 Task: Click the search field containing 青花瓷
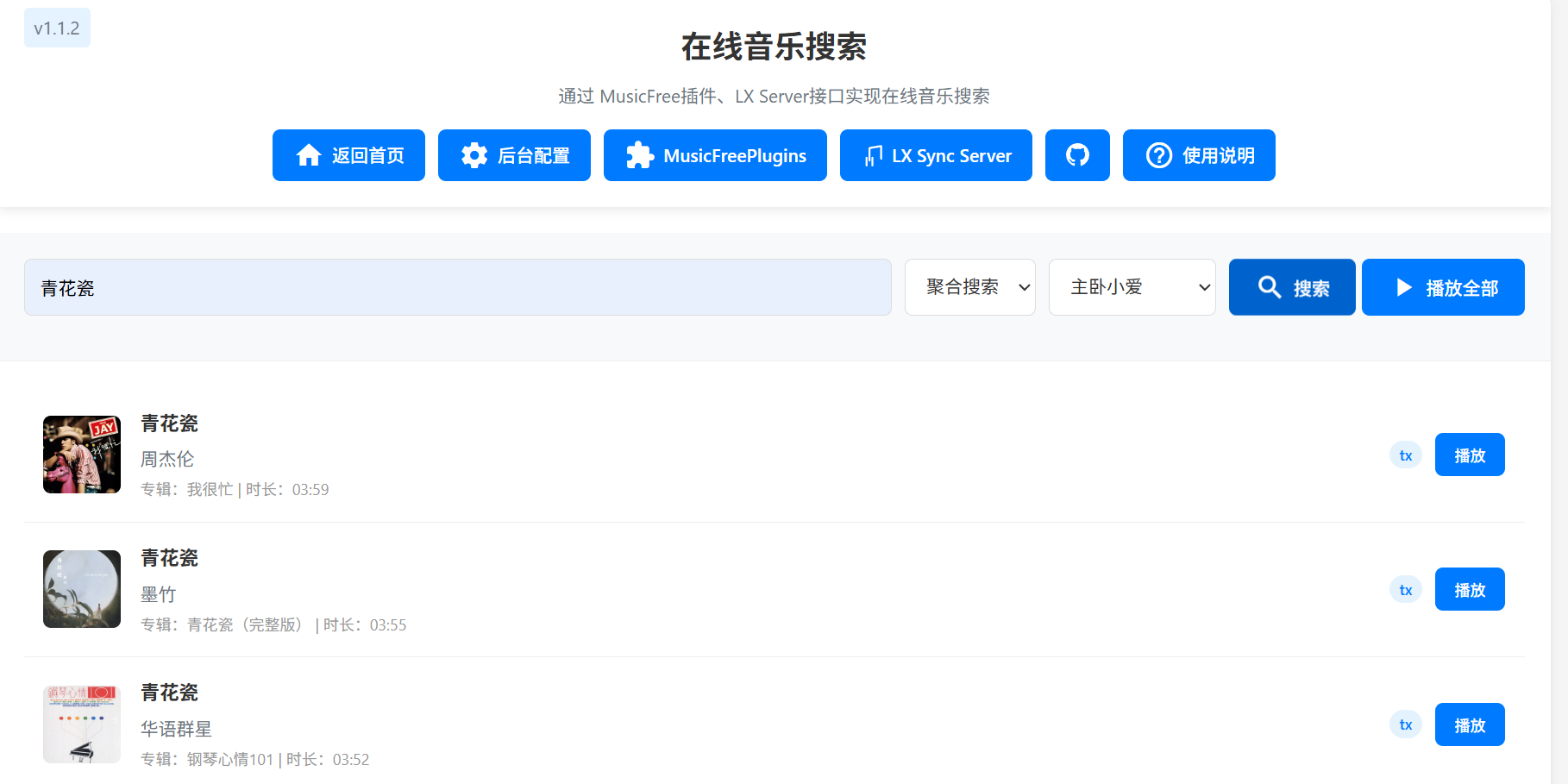[x=457, y=287]
